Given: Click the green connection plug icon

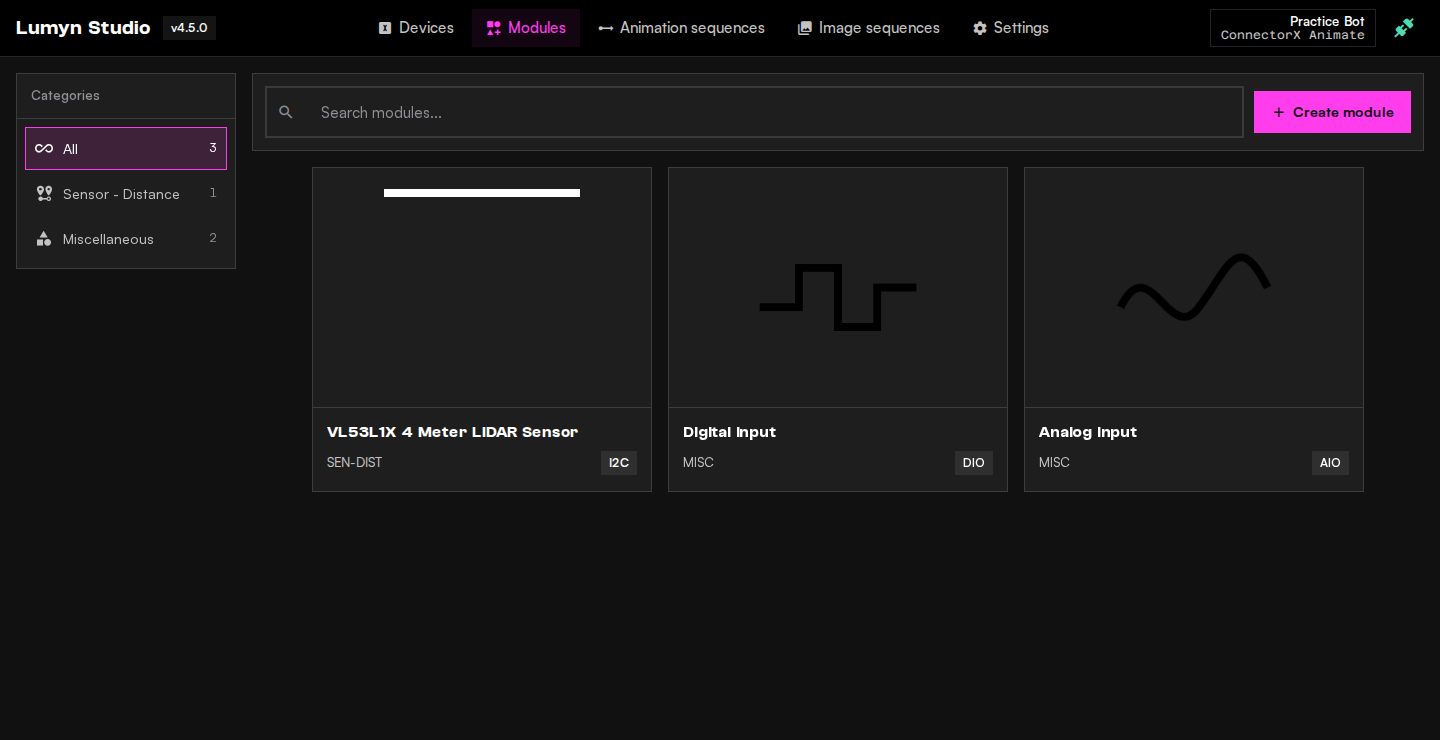Looking at the screenshot, I should click(x=1404, y=28).
